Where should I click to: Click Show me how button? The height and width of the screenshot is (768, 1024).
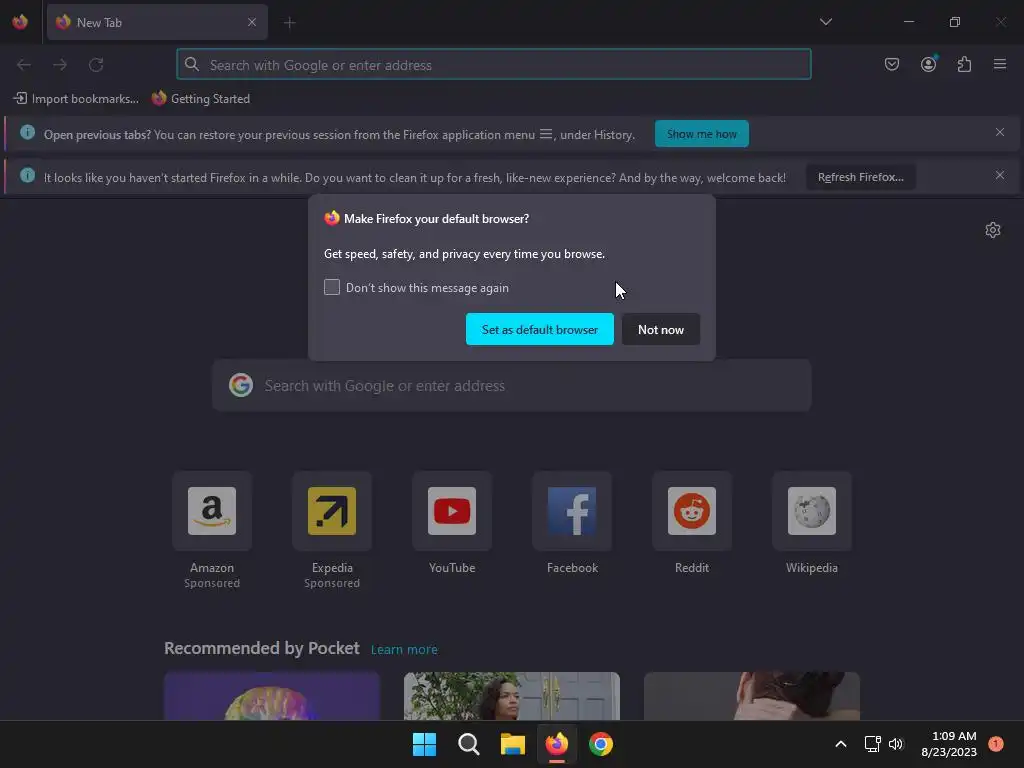tap(701, 134)
